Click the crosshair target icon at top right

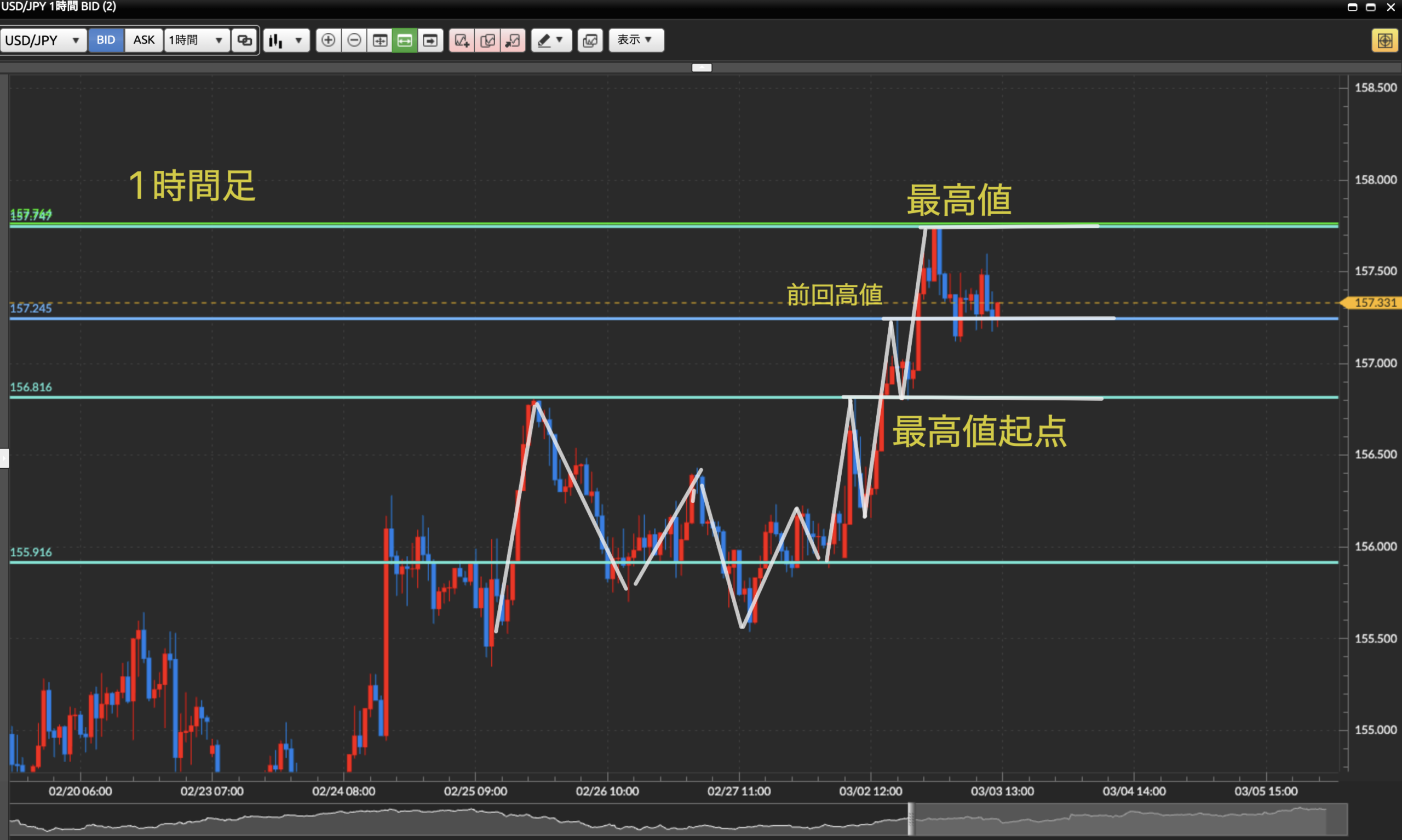click(x=1384, y=41)
